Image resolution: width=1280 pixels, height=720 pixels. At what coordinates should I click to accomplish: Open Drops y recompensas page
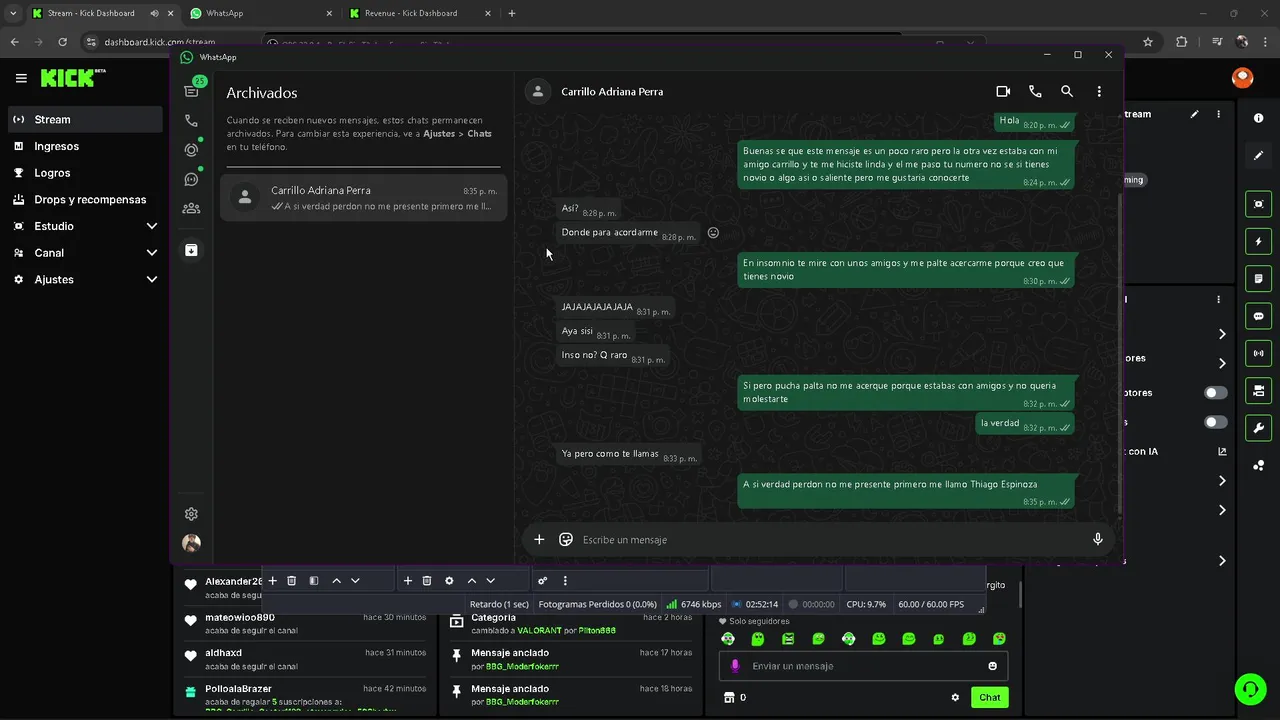click(x=84, y=199)
